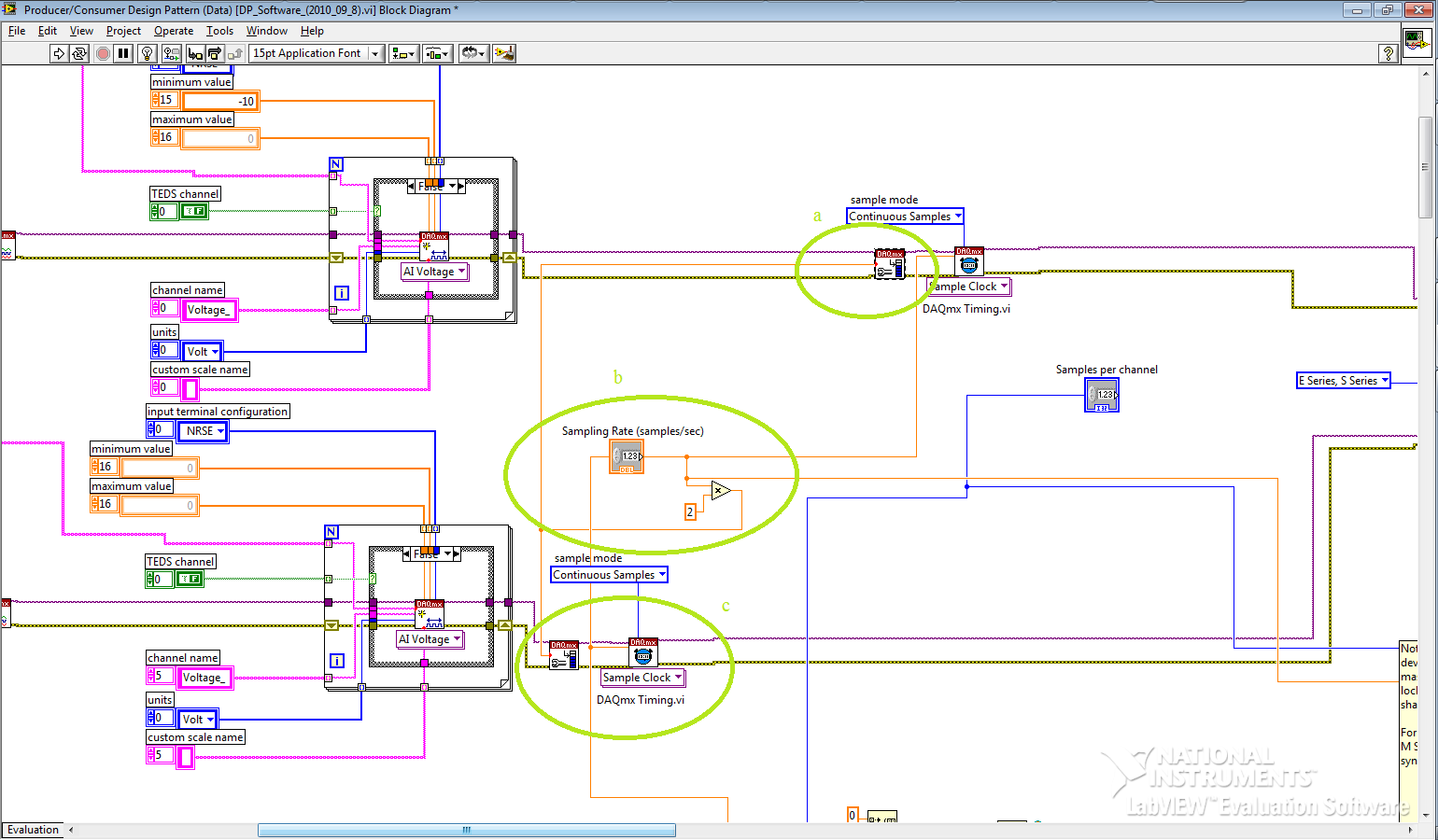
Task: Click Context Help question mark button
Action: pos(1388,53)
